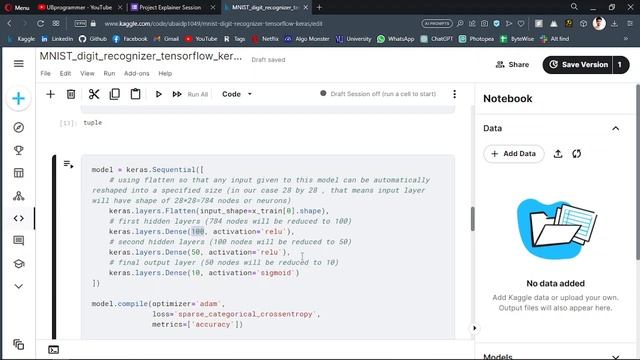Open Learn graduation cap icon

click(x=19, y=264)
